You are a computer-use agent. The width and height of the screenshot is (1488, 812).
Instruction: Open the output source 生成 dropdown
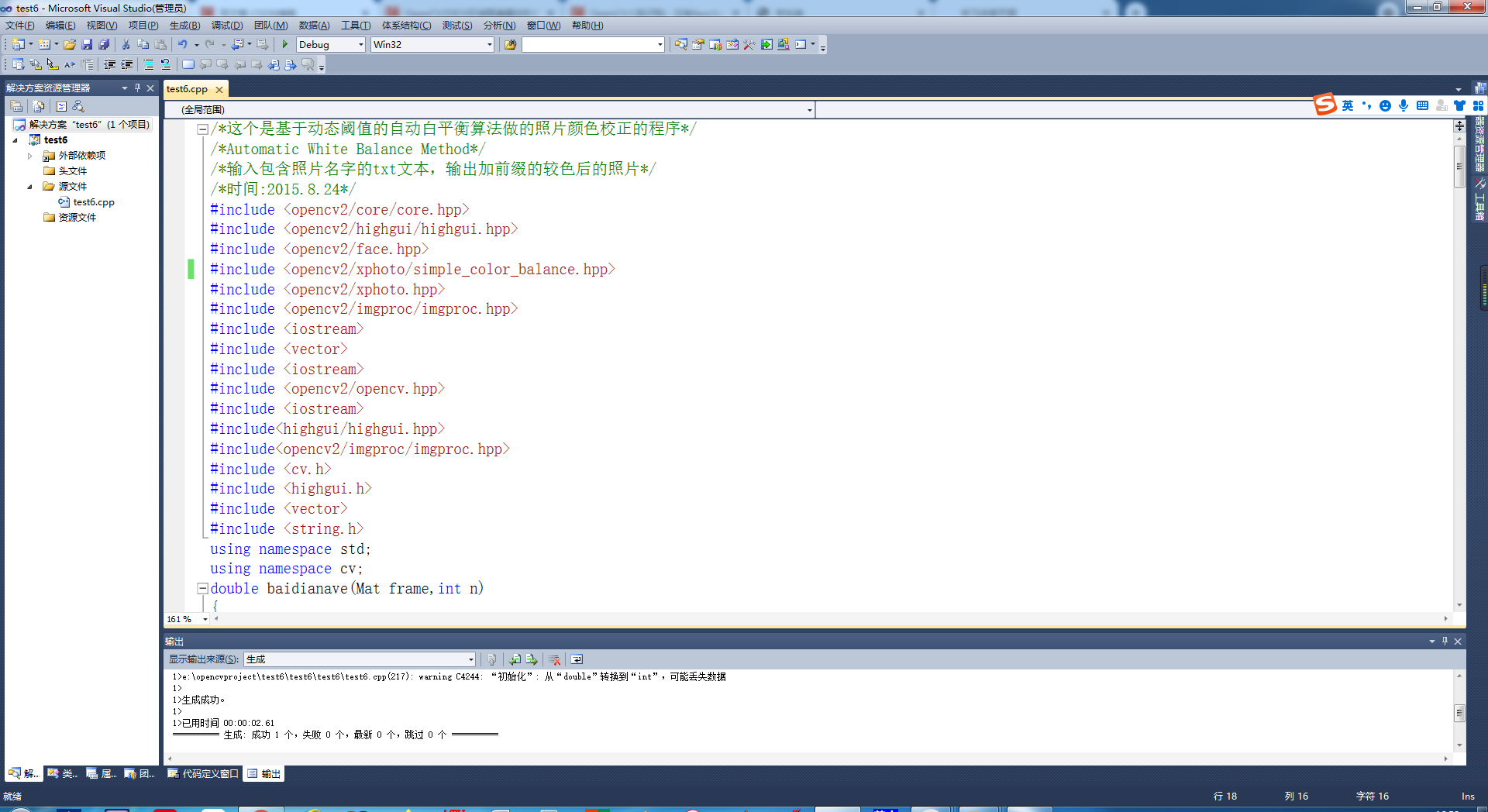click(x=470, y=659)
